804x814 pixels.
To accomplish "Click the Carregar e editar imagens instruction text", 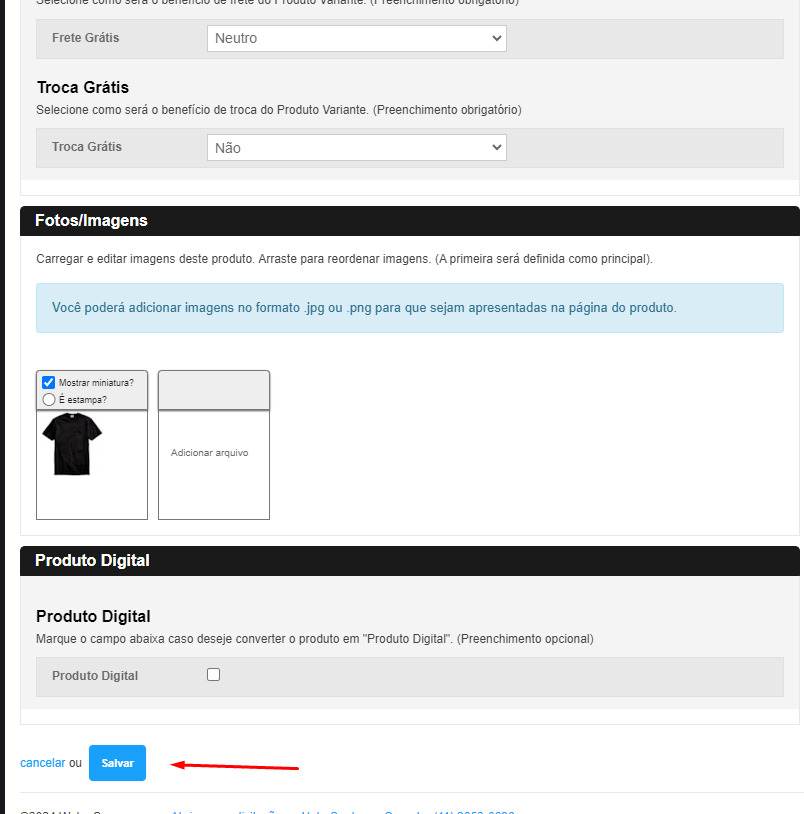I will [344, 259].
